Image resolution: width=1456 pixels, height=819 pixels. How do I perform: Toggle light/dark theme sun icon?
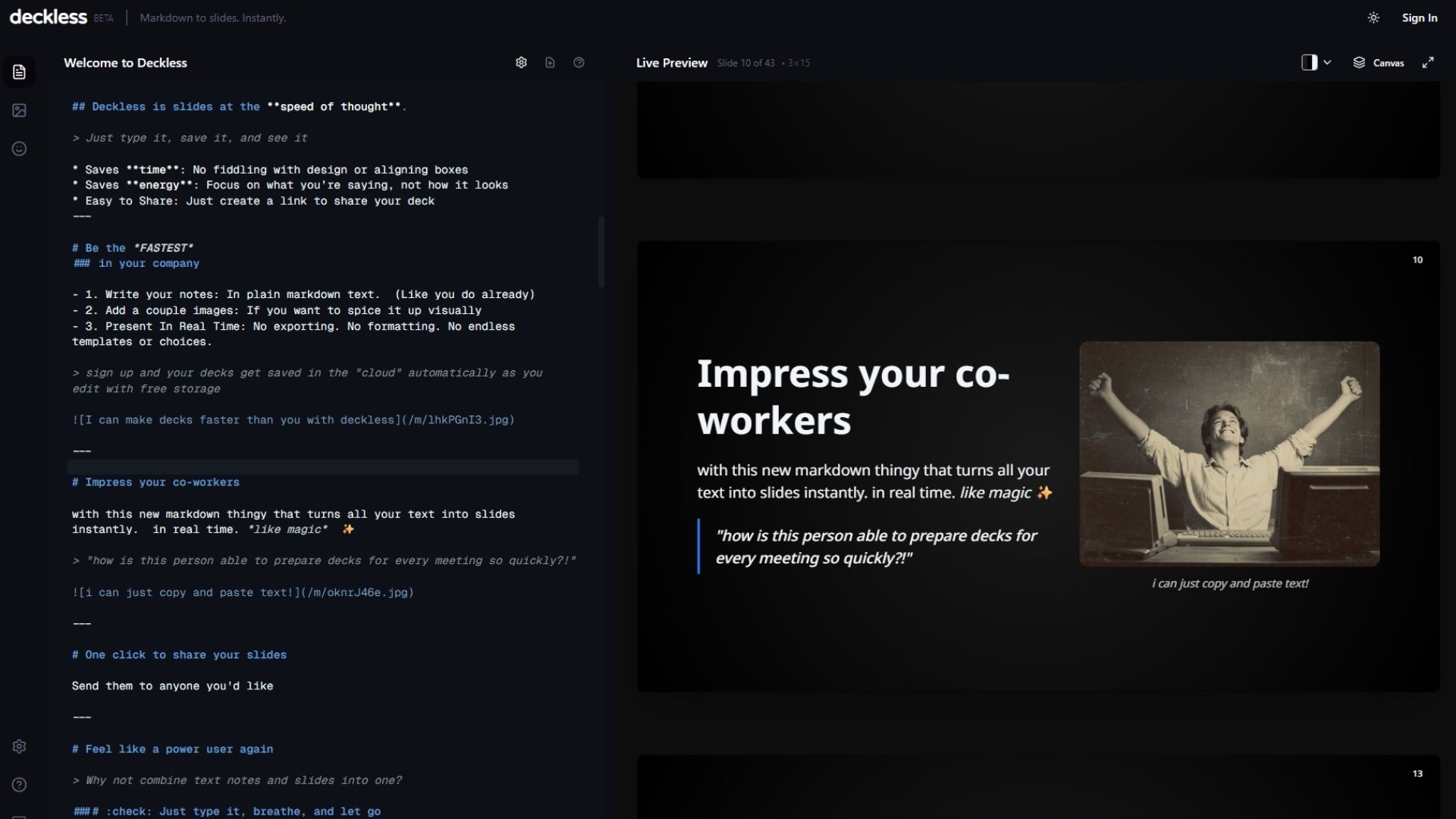pyautogui.click(x=1373, y=18)
